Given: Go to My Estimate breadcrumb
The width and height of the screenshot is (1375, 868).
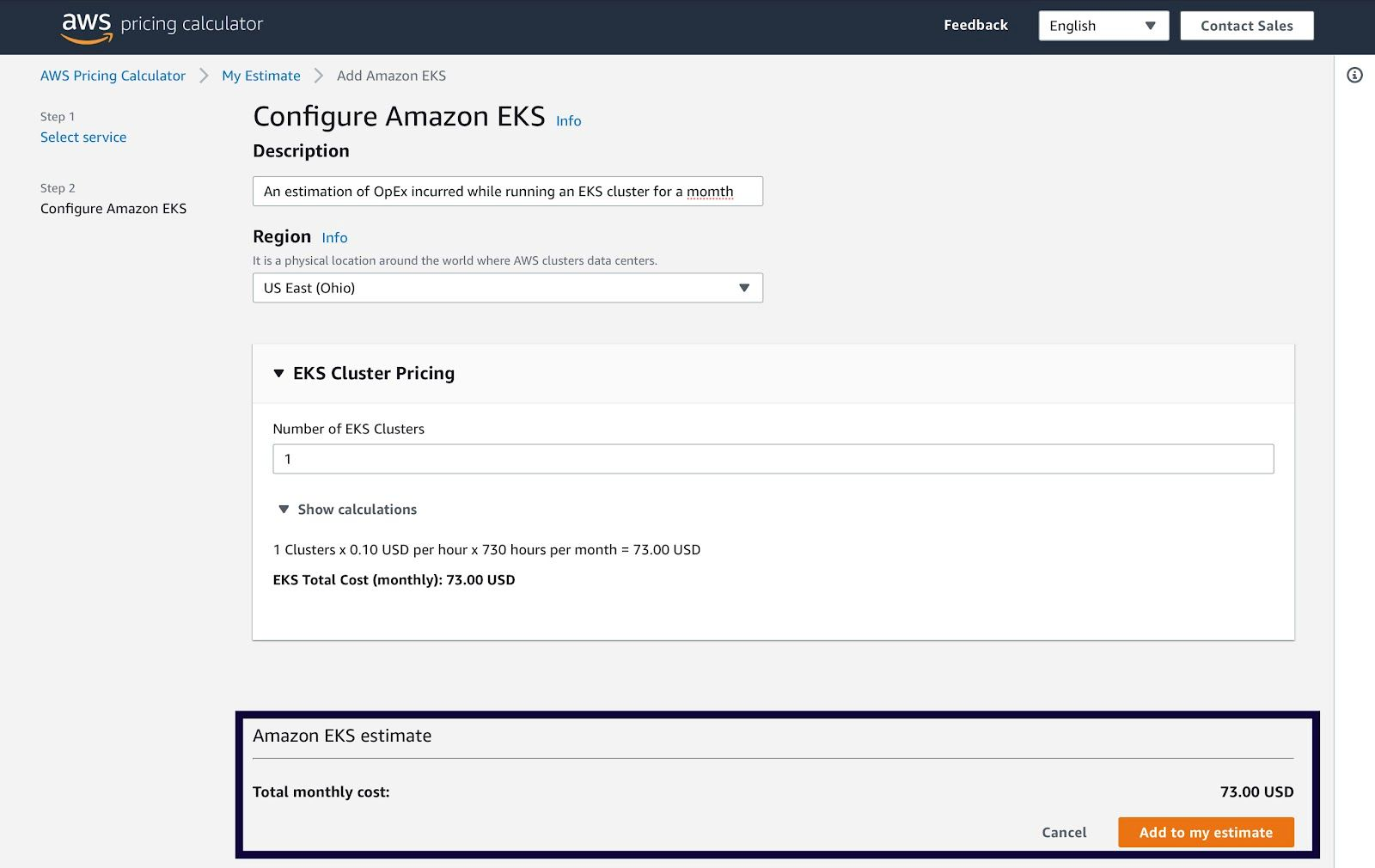Looking at the screenshot, I should click(x=261, y=76).
